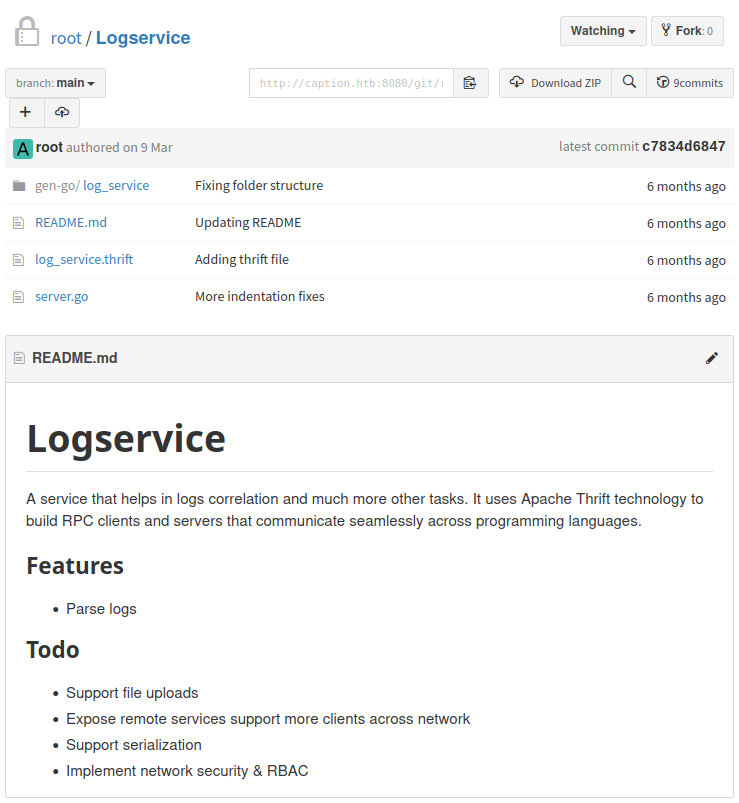Download the repository as ZIP
Viewport: 739px width, 803px height.
point(556,83)
